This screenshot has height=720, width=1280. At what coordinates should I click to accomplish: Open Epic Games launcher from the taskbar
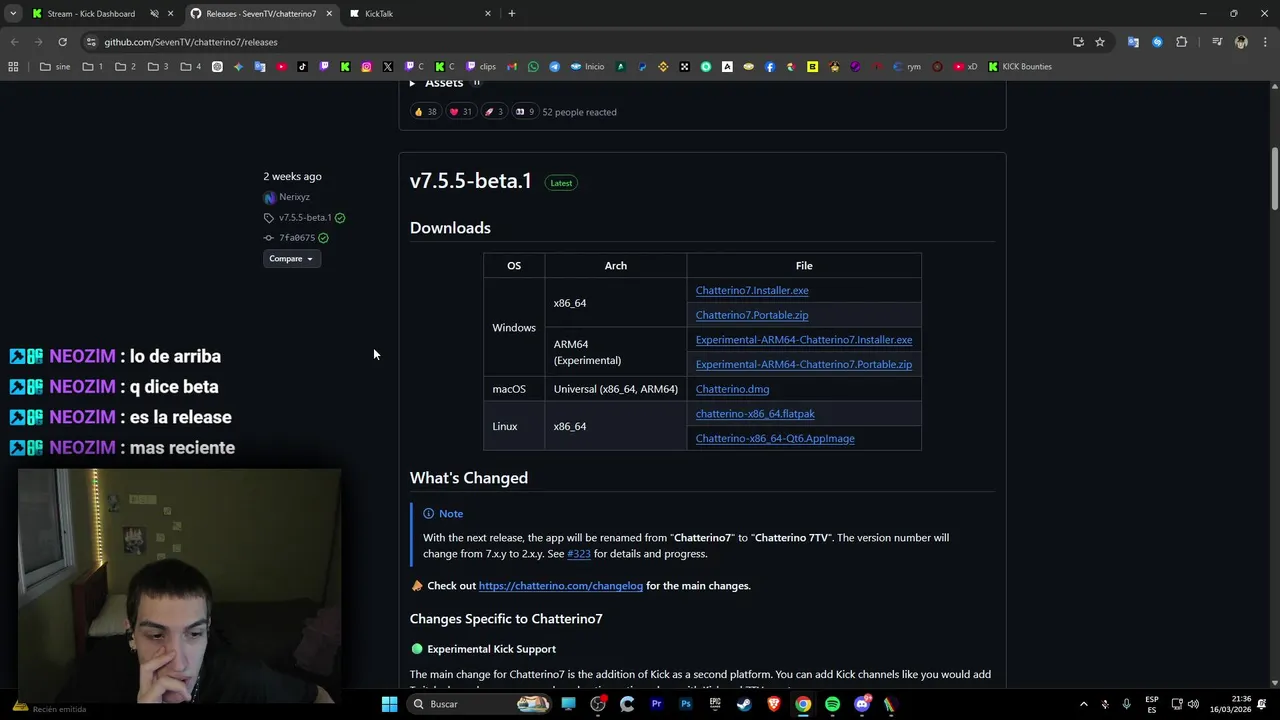pyautogui.click(x=715, y=704)
